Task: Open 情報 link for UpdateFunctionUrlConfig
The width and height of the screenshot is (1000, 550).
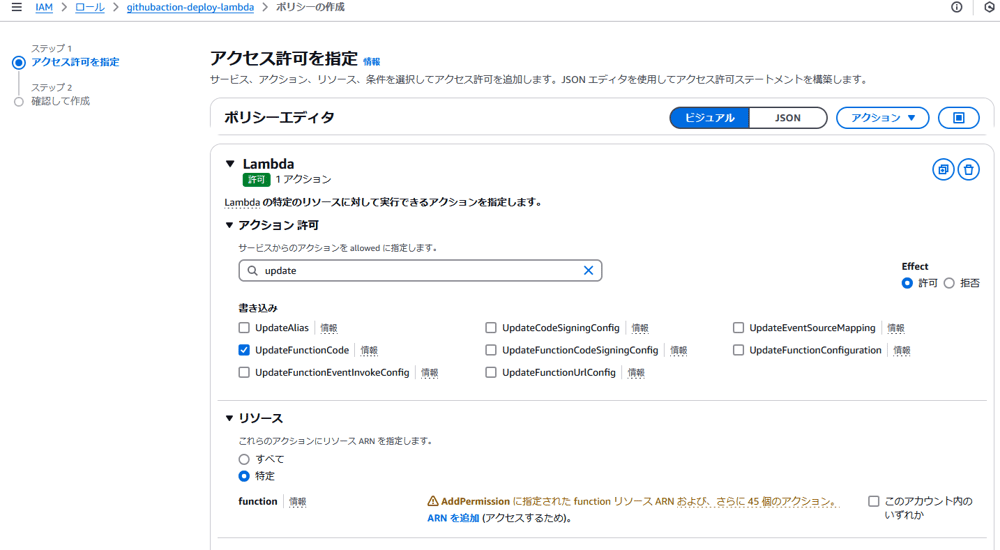Action: [x=636, y=373]
